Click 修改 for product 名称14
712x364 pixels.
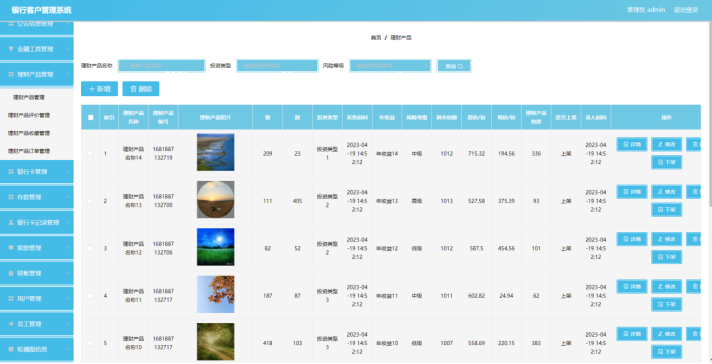coord(667,144)
